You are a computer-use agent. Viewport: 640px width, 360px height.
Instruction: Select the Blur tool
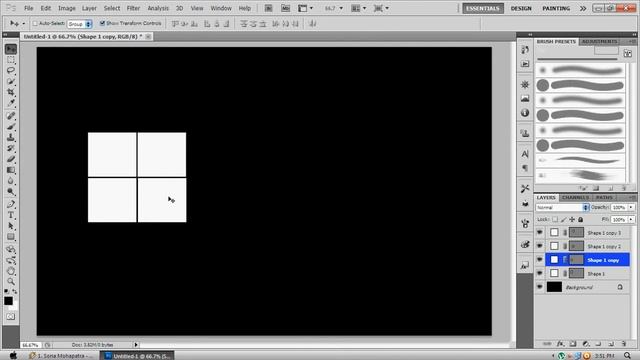11,181
